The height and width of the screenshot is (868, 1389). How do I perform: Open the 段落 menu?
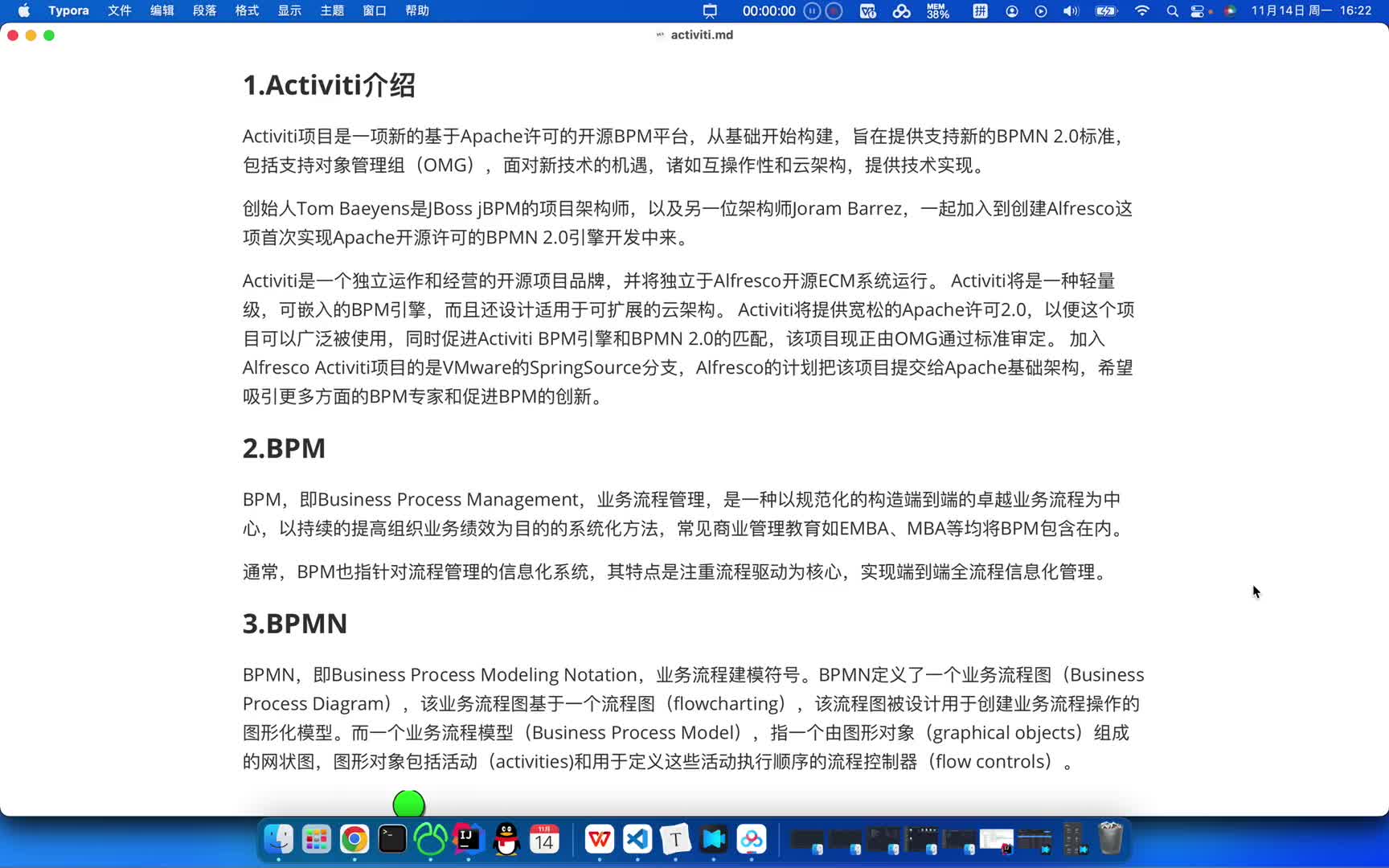pos(204,10)
